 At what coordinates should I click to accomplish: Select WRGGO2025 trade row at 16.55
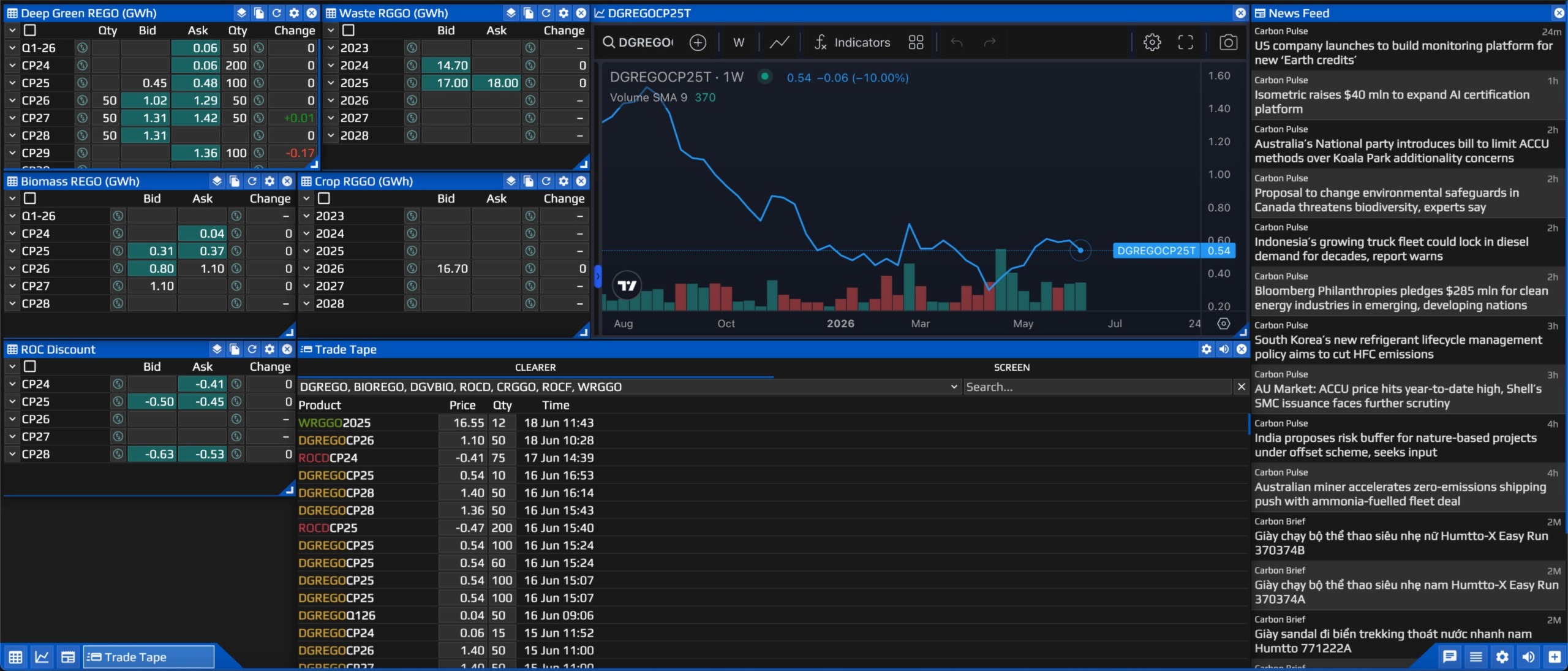[x=772, y=423]
